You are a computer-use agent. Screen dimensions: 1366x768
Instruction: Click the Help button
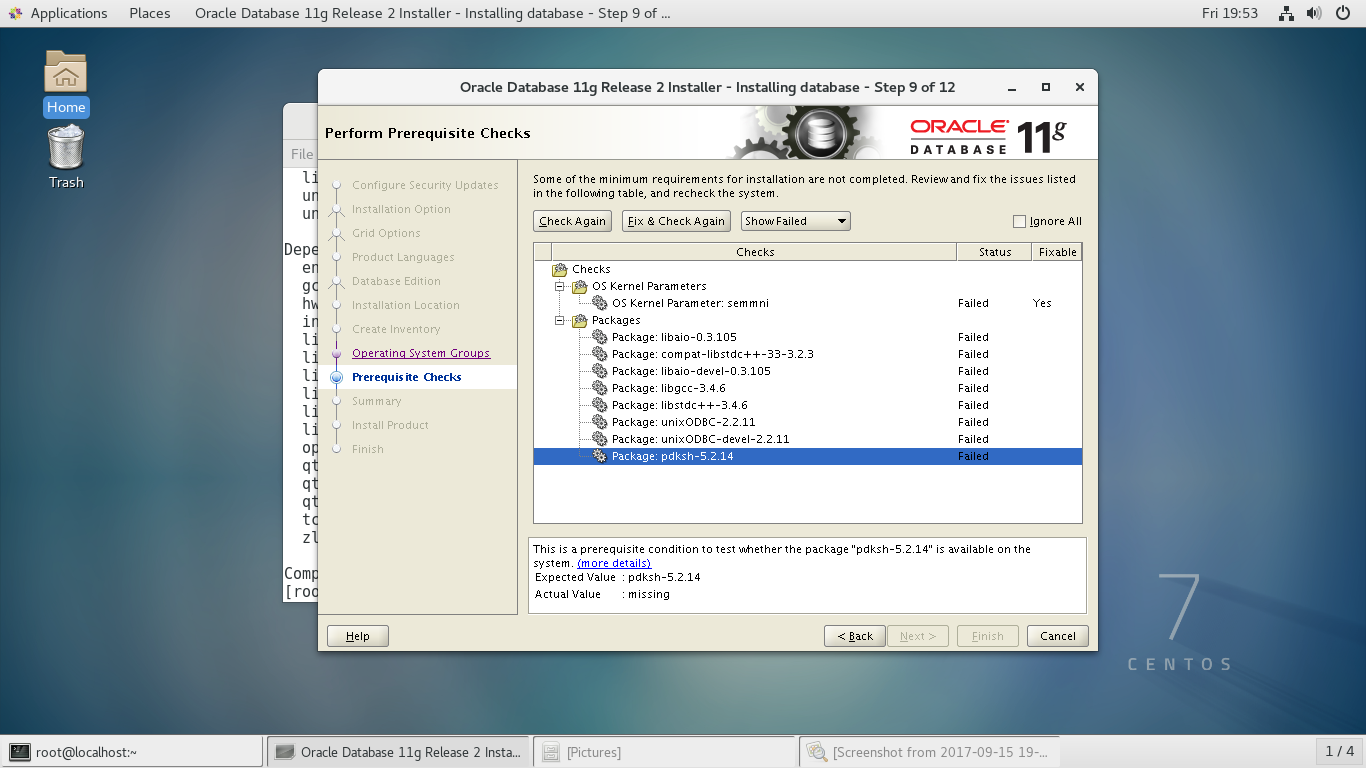358,636
